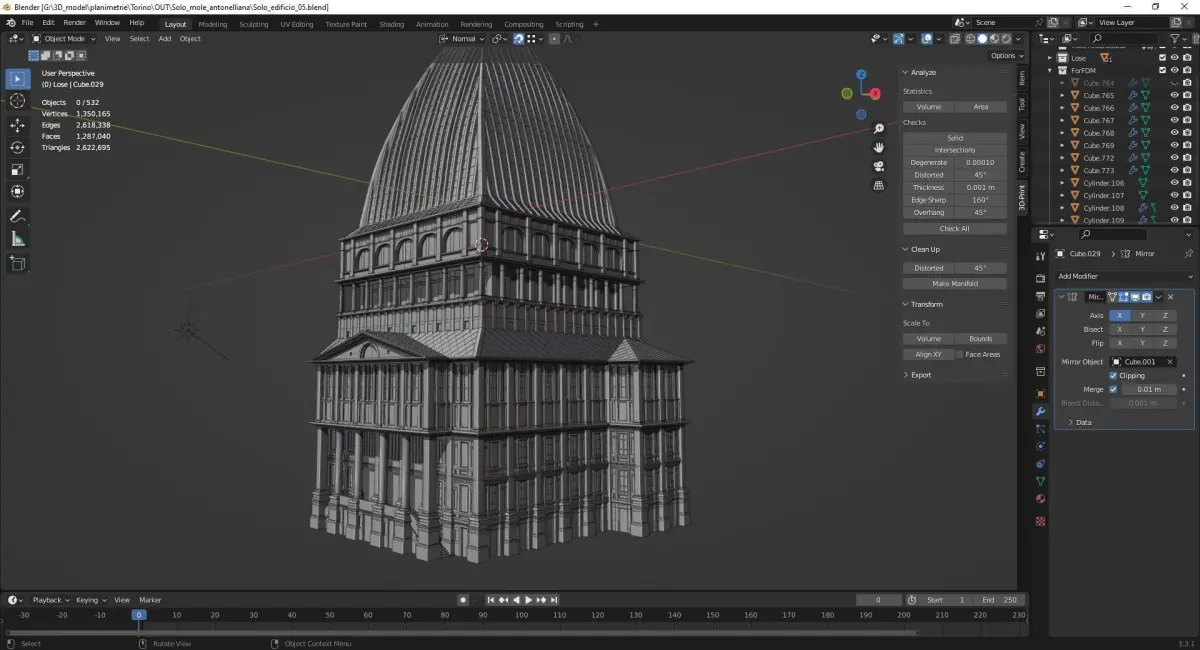The height and width of the screenshot is (650, 1200).
Task: Toggle snapping magnet icon in viewport header
Action: click(x=519, y=38)
